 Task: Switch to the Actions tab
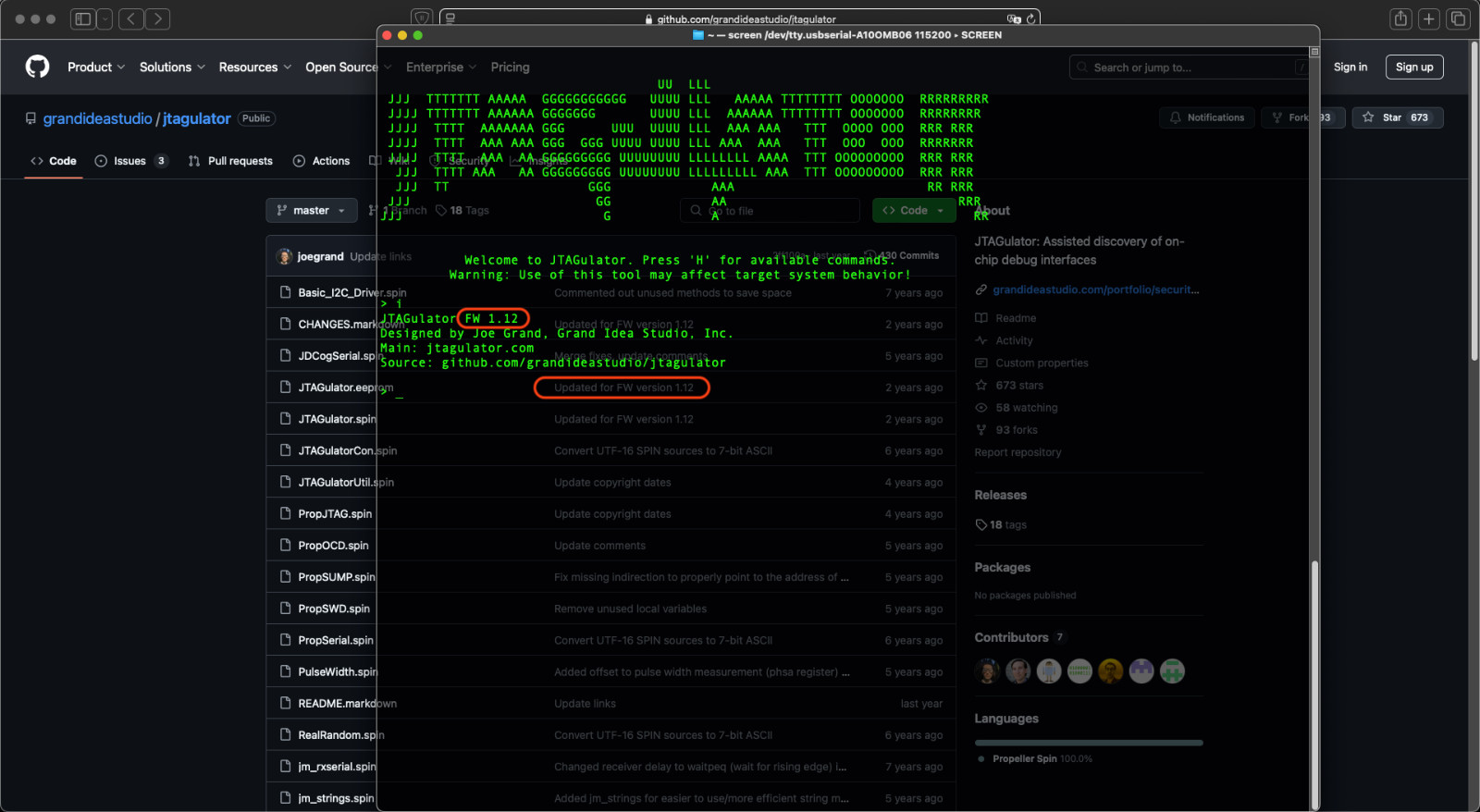click(x=322, y=161)
